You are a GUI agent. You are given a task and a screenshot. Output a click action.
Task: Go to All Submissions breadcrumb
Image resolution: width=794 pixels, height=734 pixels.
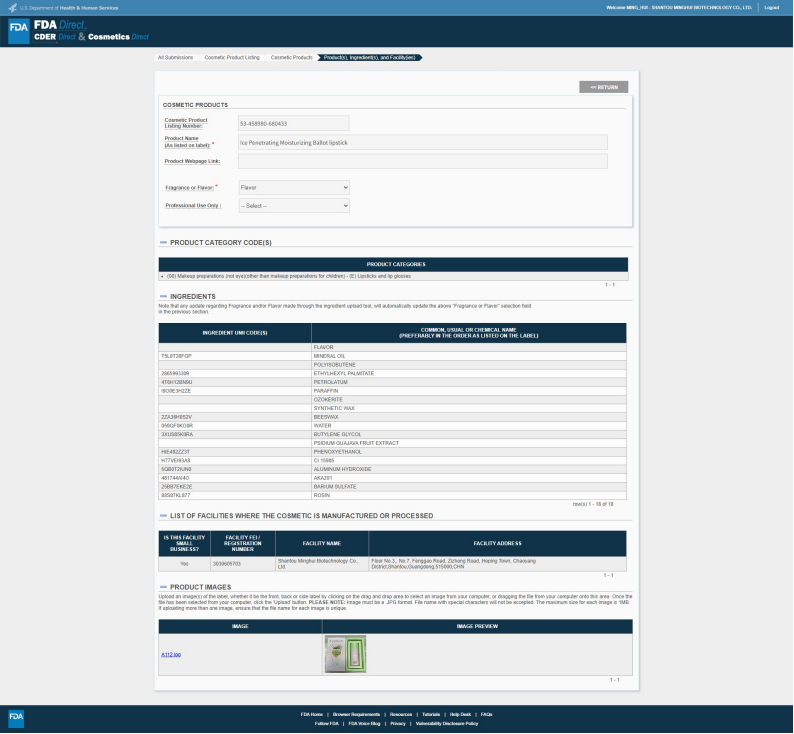tap(175, 57)
